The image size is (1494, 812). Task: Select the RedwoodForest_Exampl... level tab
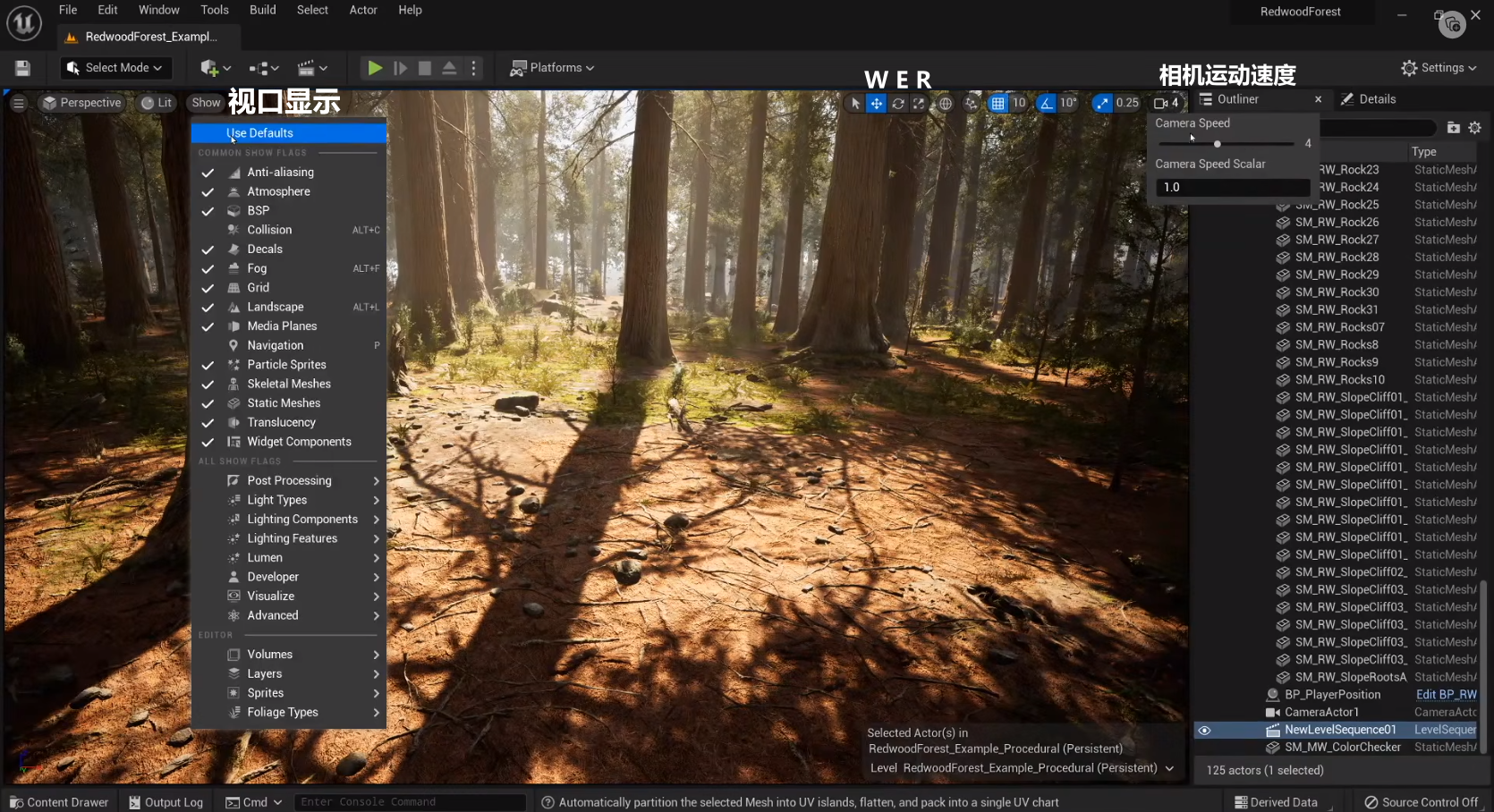pyautogui.click(x=150, y=37)
